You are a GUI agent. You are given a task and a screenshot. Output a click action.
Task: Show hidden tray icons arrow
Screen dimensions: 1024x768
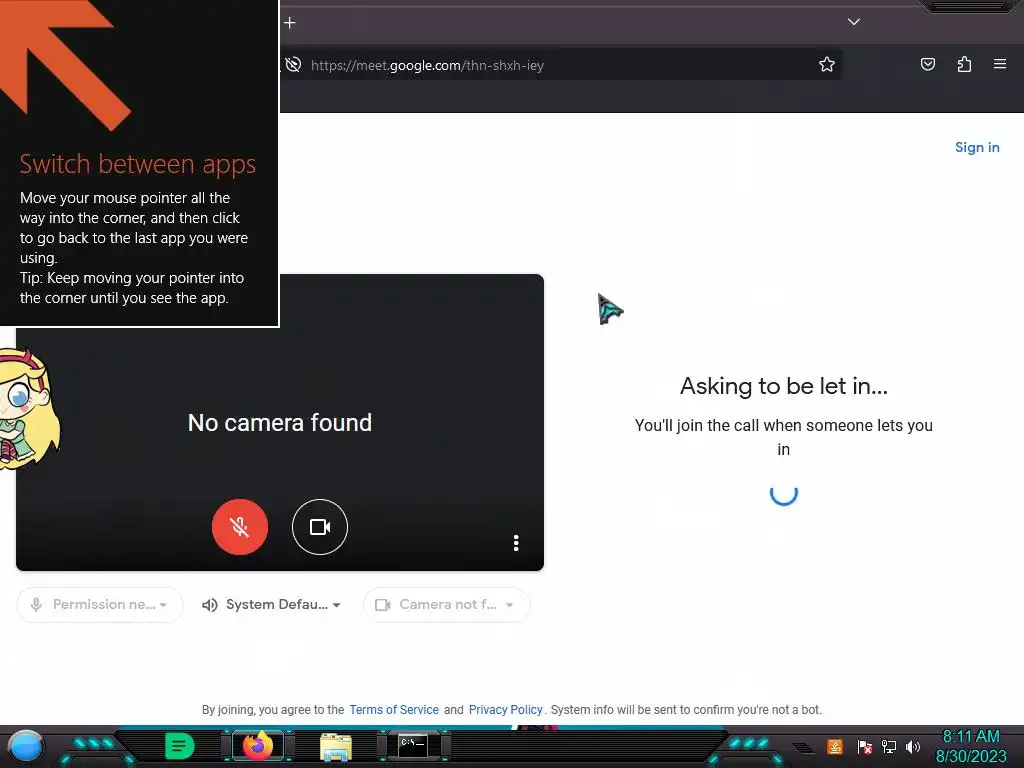point(803,748)
